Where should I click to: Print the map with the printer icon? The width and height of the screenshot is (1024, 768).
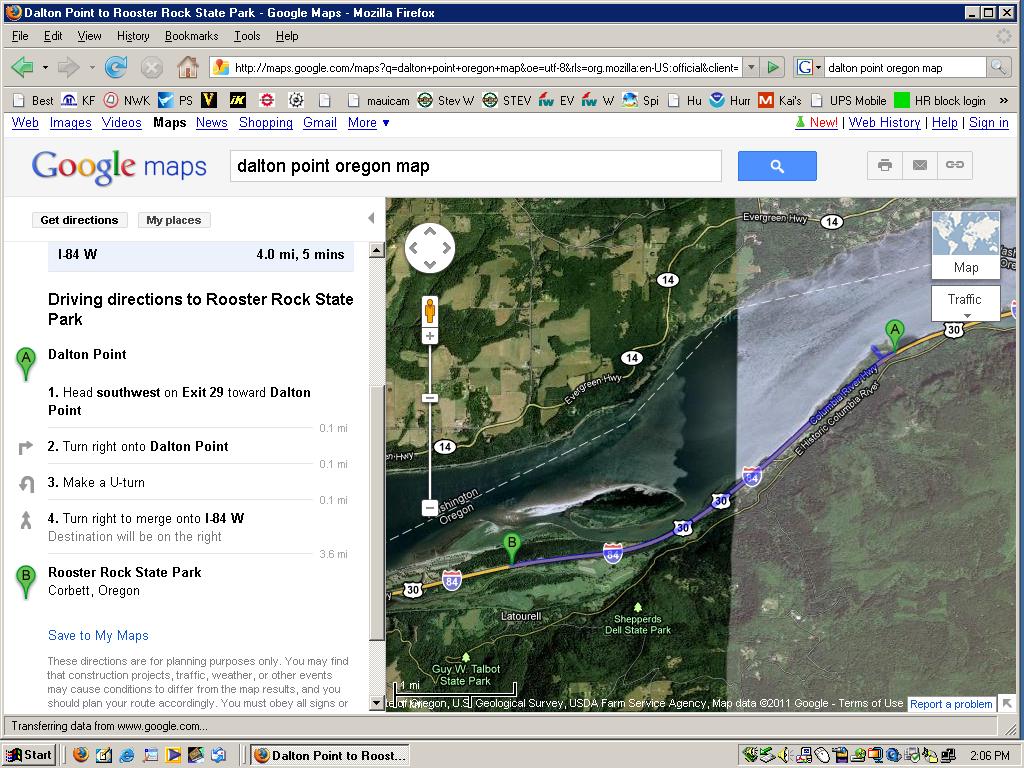point(885,165)
